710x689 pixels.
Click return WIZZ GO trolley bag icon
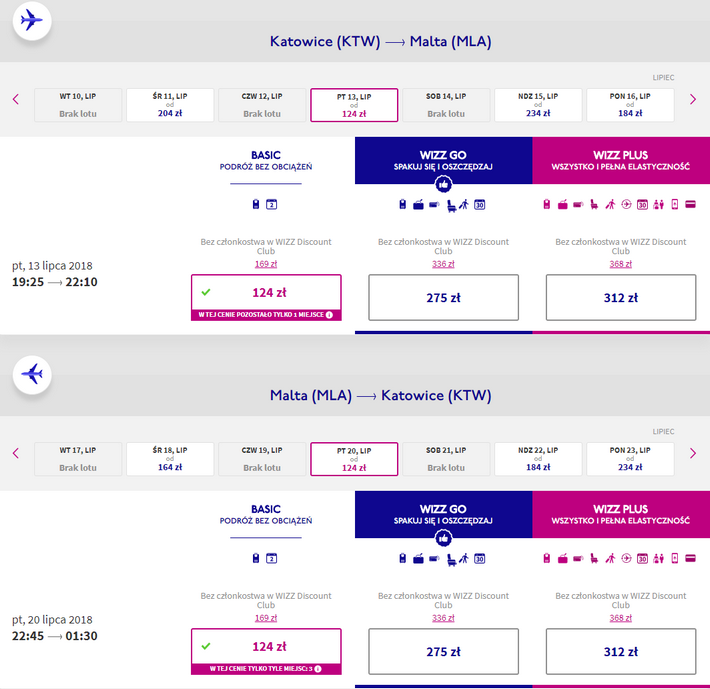pyautogui.click(x=418, y=559)
